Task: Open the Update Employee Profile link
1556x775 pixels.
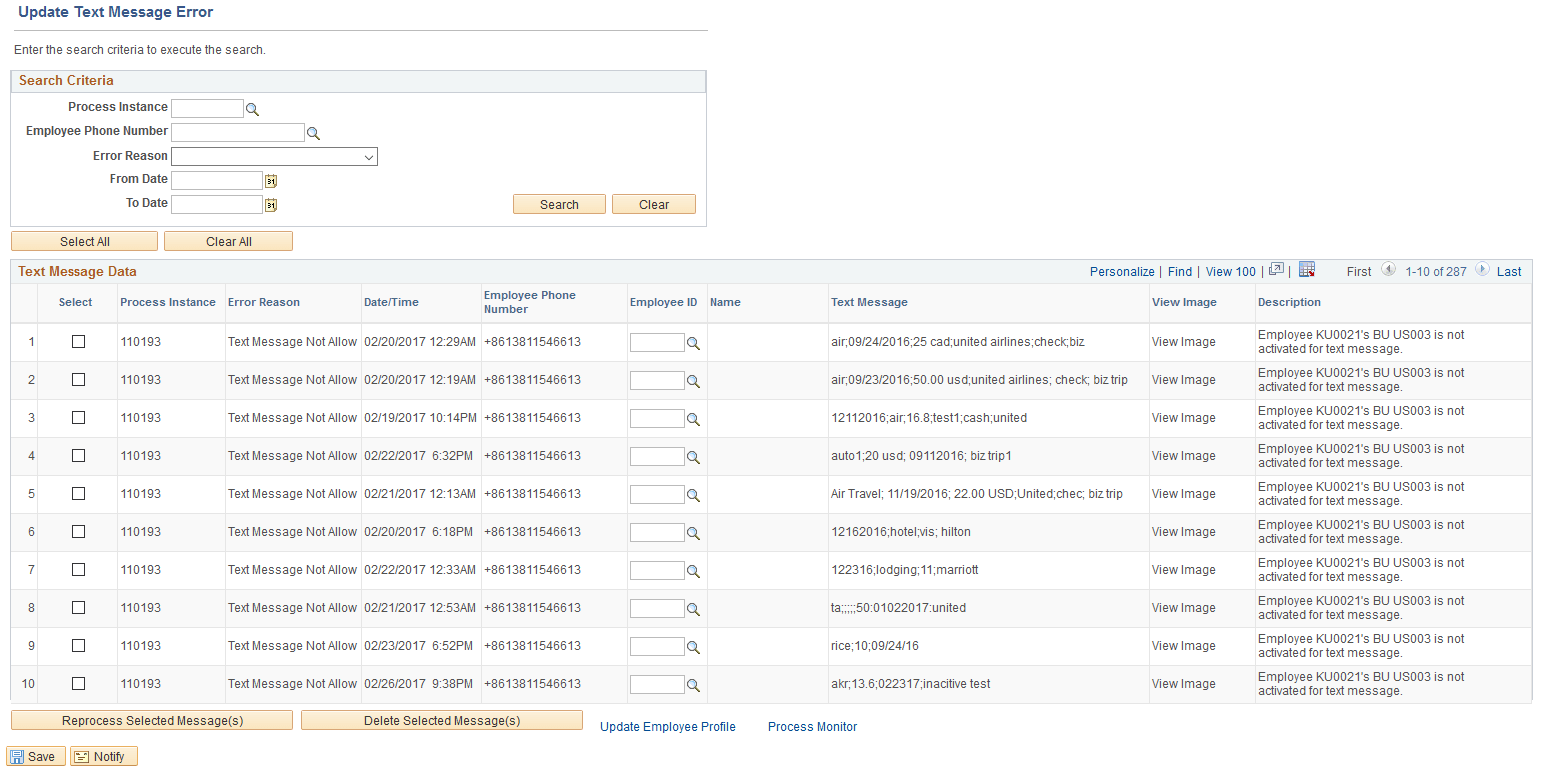Action: pyautogui.click(x=668, y=727)
